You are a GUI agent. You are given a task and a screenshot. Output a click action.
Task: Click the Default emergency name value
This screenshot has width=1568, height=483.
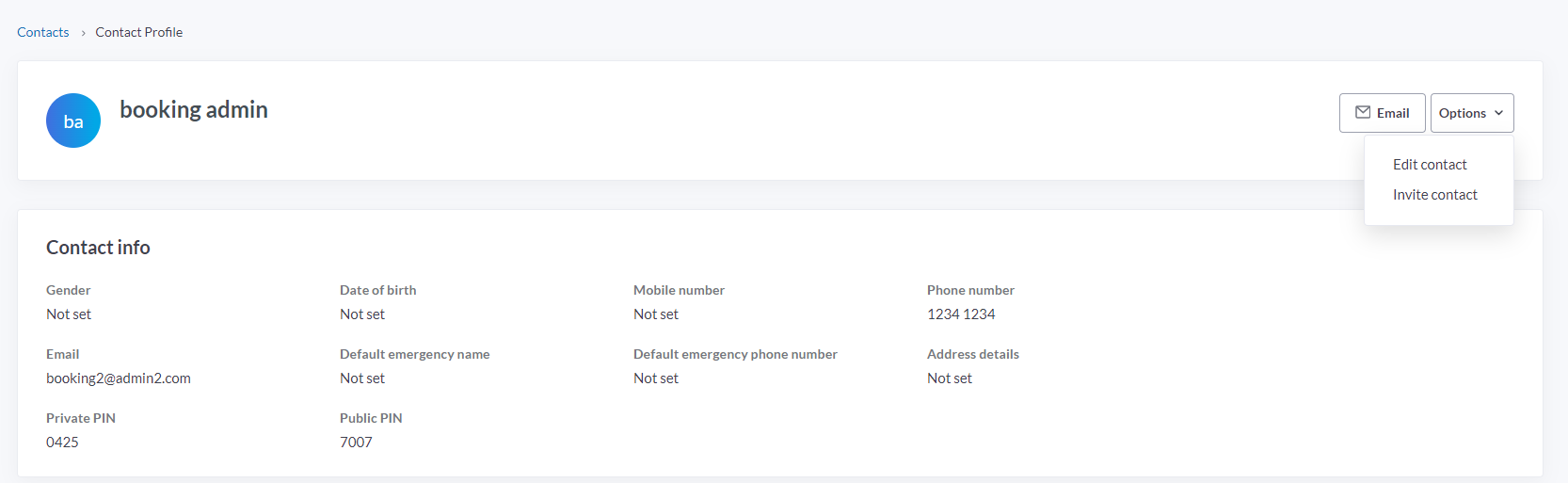tap(362, 378)
